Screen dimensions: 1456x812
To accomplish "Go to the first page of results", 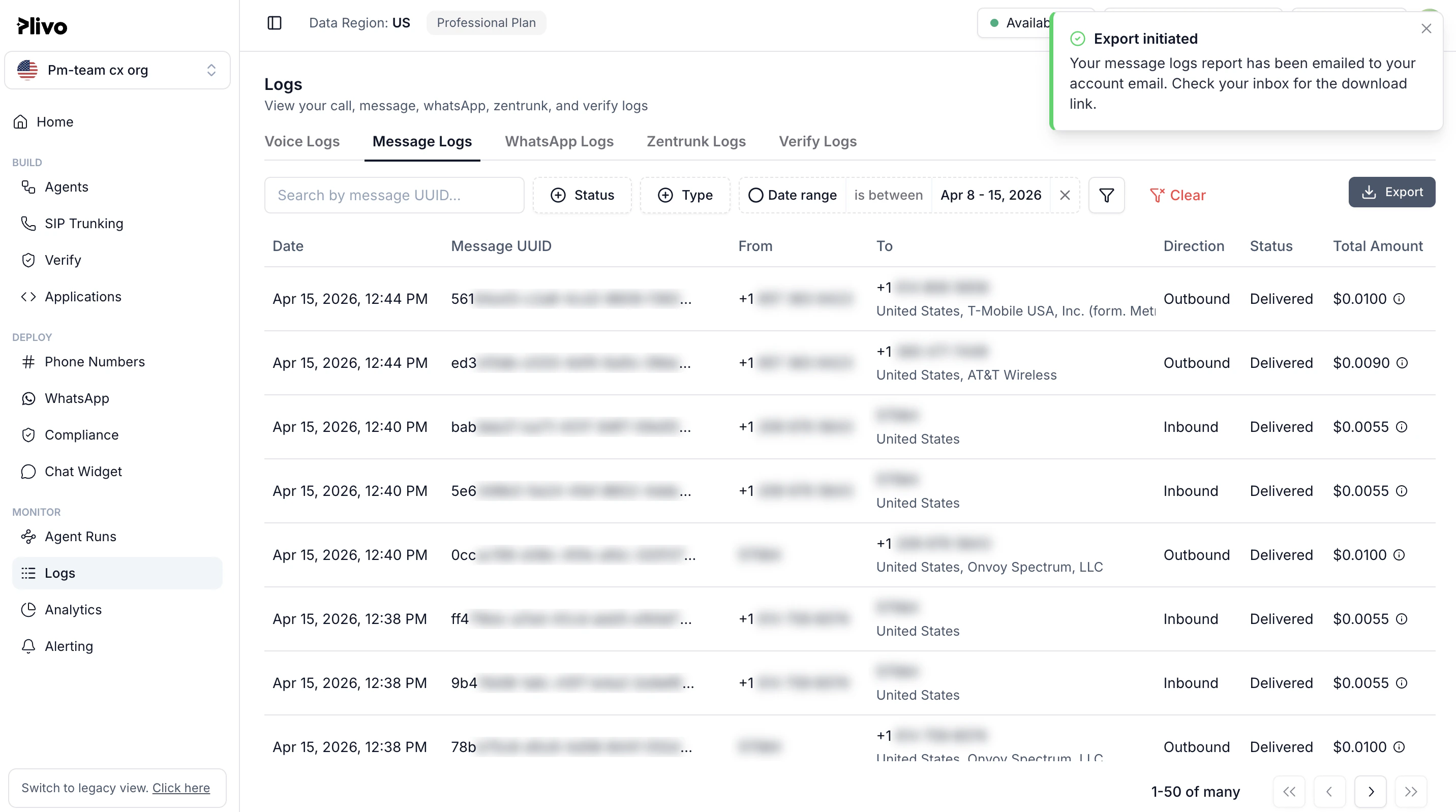I will coord(1289,792).
